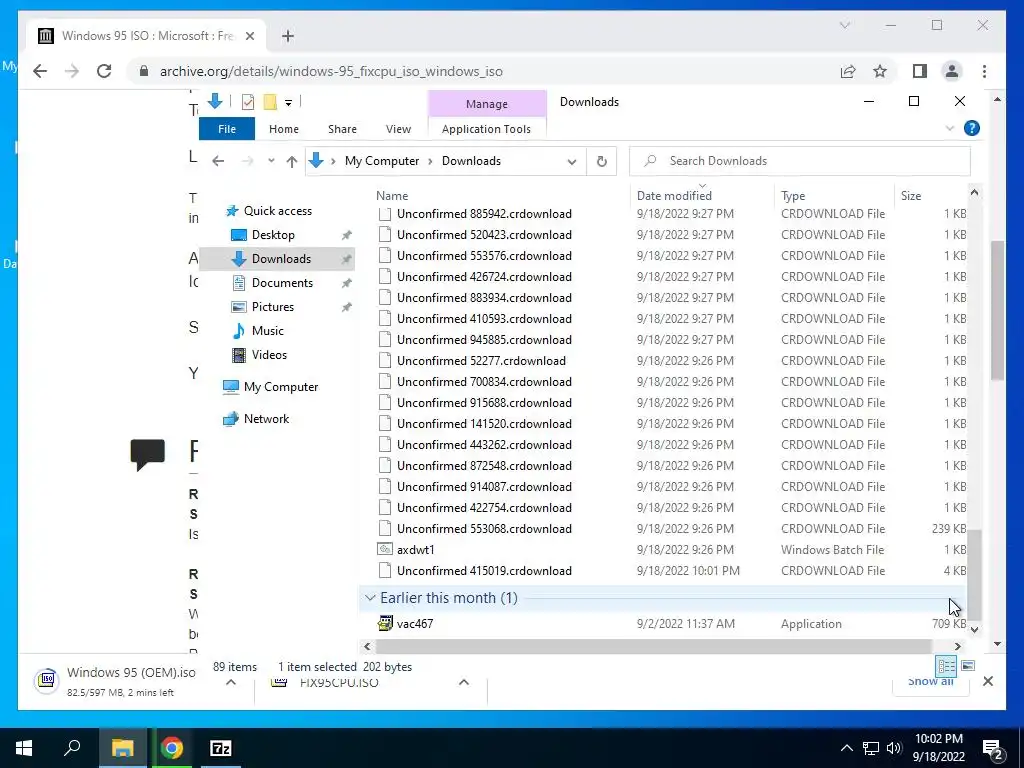Click the Explorer Help question mark icon
Viewport: 1024px width, 768px height.
(971, 128)
